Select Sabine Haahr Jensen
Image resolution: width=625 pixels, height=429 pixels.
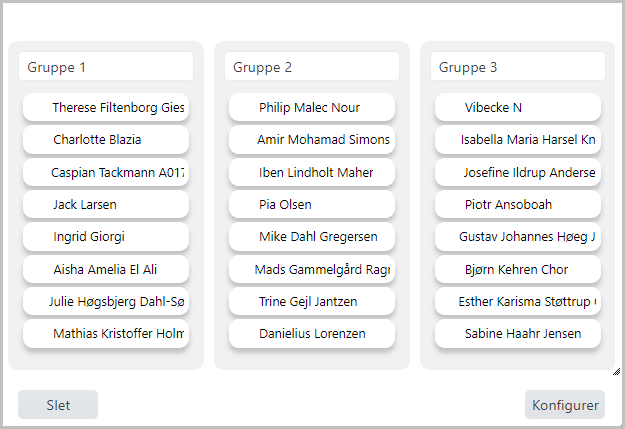point(518,334)
